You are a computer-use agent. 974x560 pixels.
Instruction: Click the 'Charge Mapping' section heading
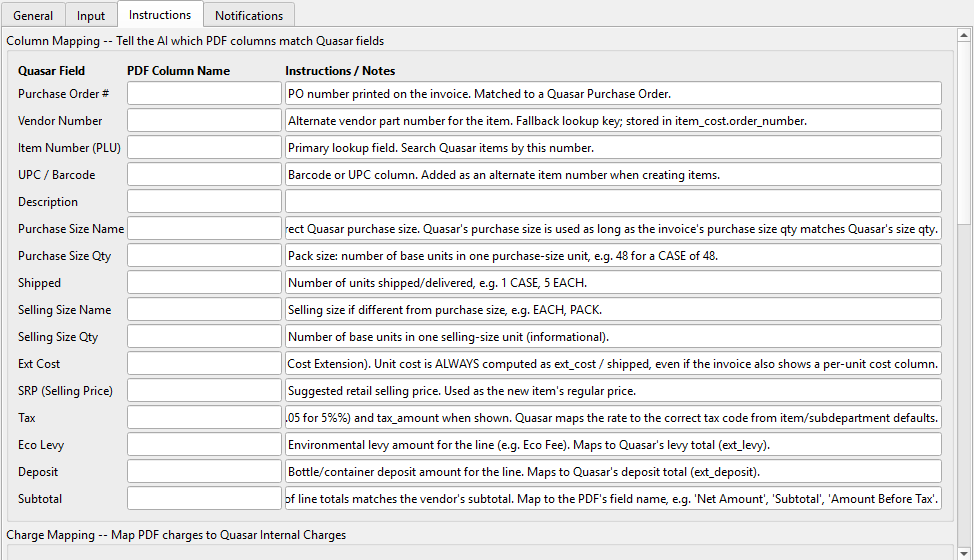point(176,535)
